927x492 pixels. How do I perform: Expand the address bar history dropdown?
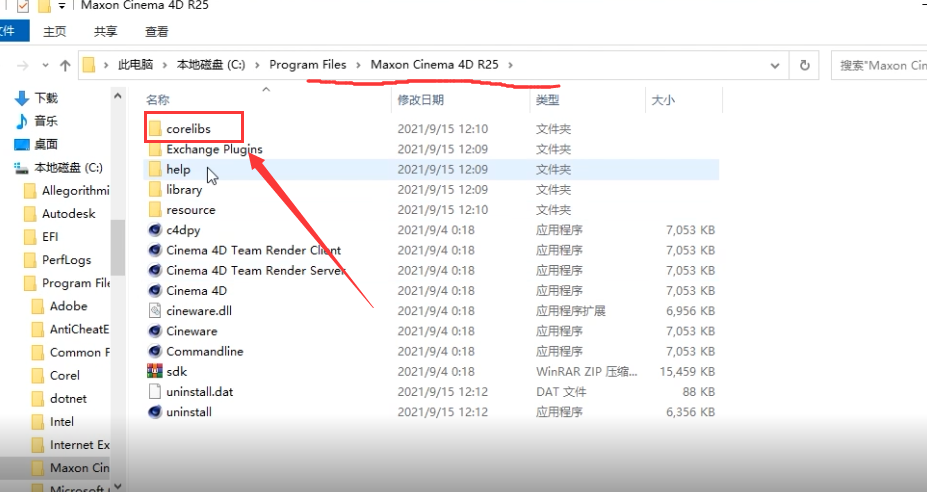pos(774,66)
